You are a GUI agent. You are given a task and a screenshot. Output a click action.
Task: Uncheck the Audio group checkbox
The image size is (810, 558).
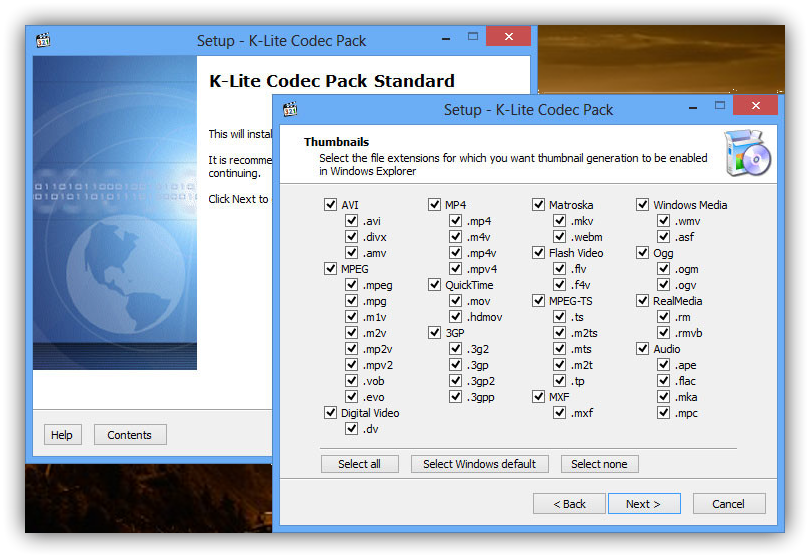click(x=643, y=349)
